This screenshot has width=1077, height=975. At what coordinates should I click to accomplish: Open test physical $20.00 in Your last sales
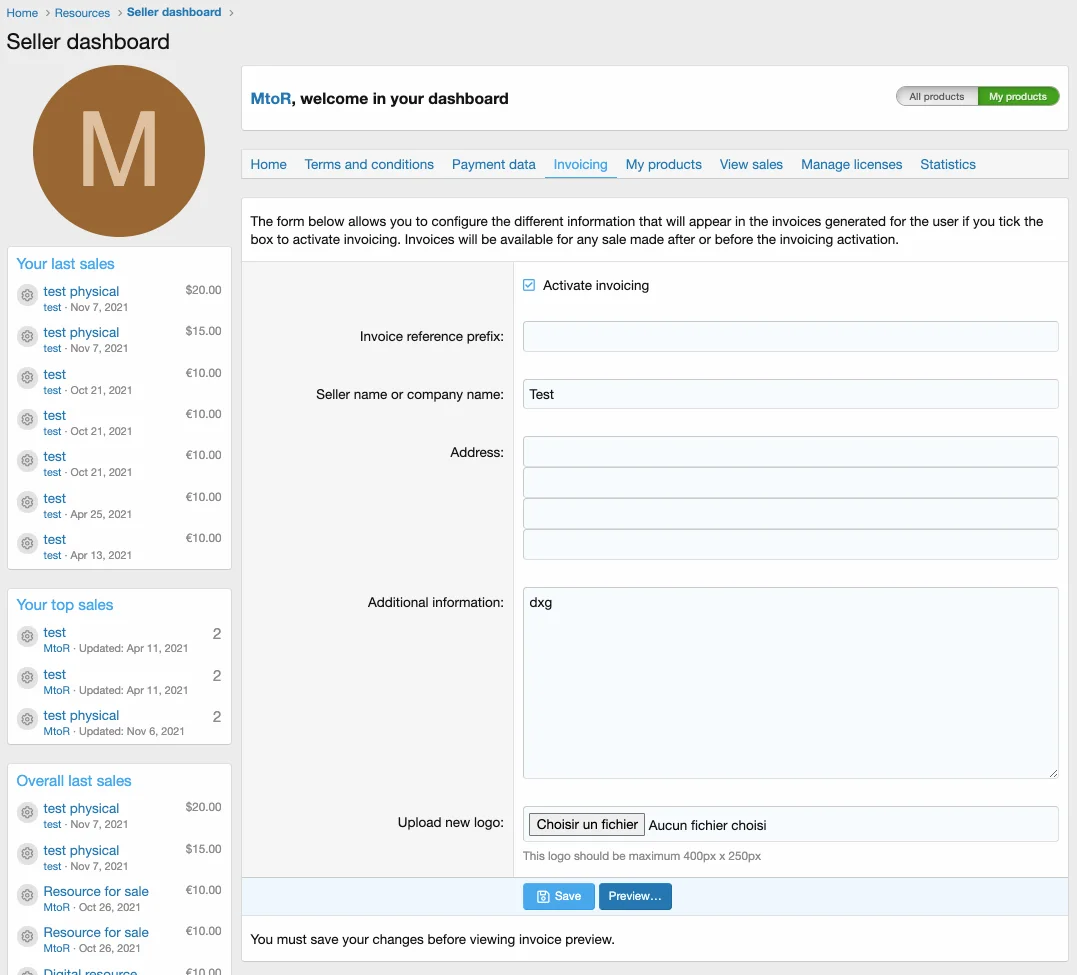pos(81,291)
